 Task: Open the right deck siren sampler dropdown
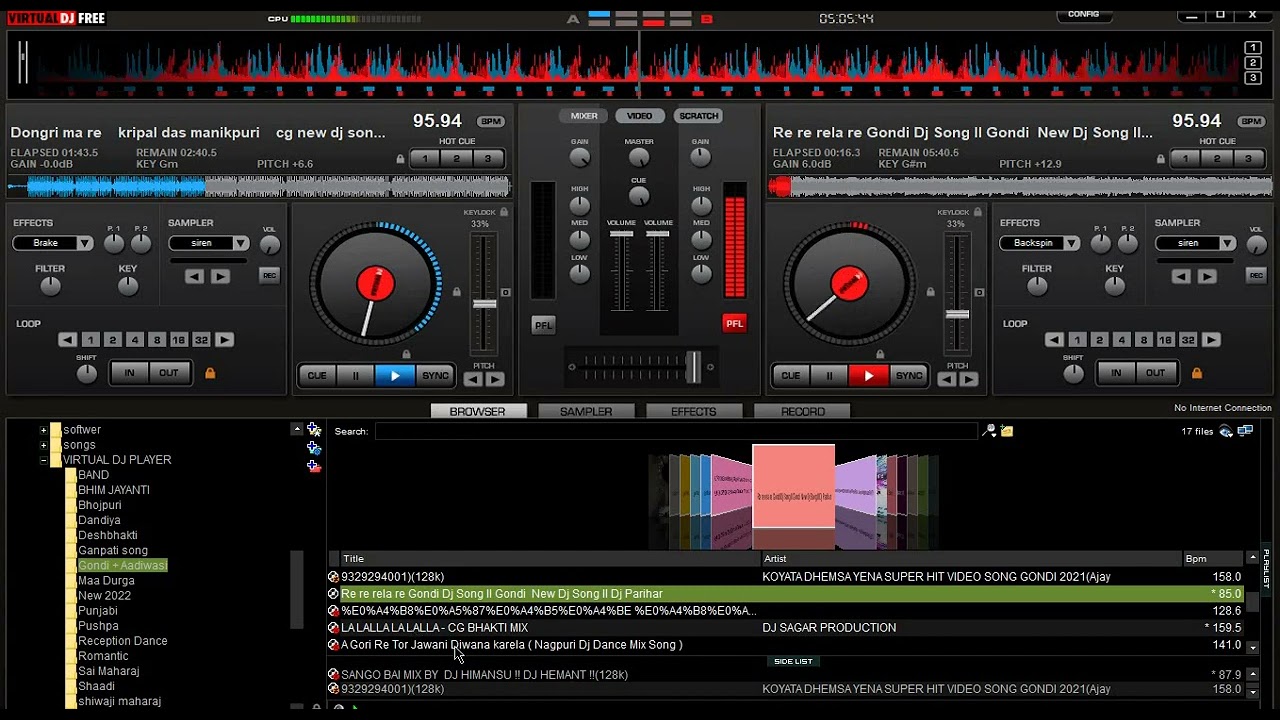tap(1228, 244)
